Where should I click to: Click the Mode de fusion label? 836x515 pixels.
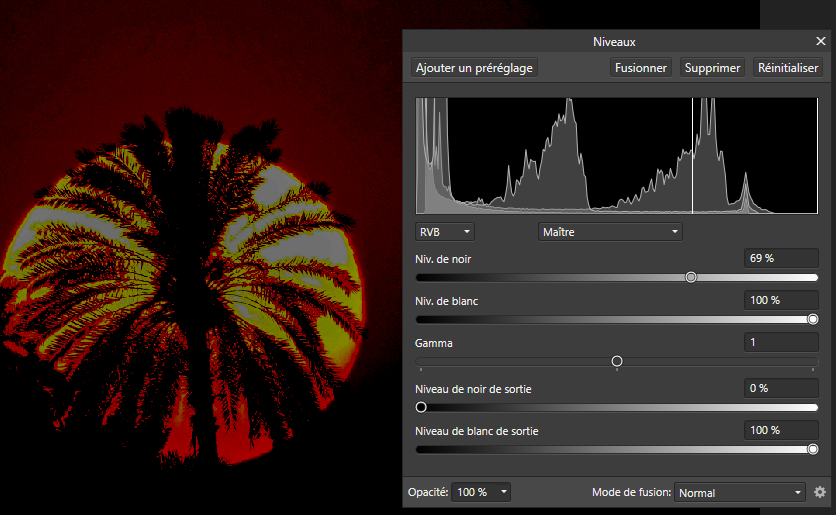coord(631,492)
